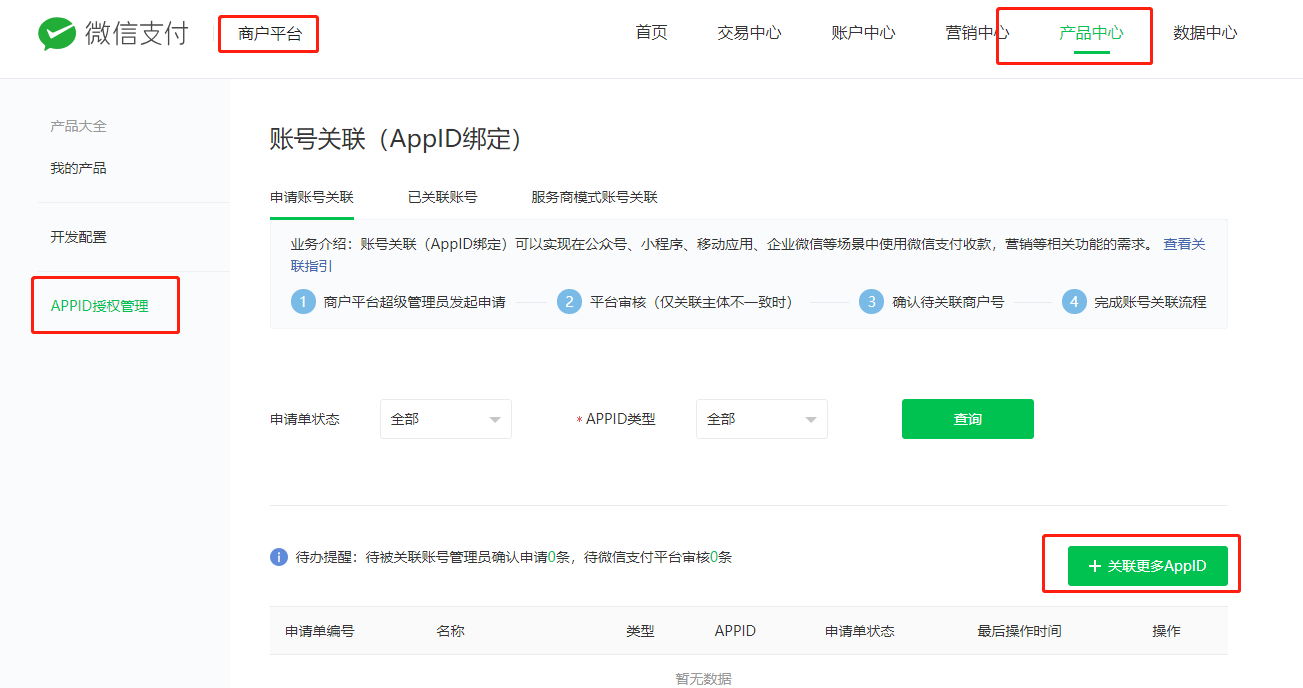Open the 查看关联指引 link
Screen dimensions: 1303x688
coord(1184,244)
